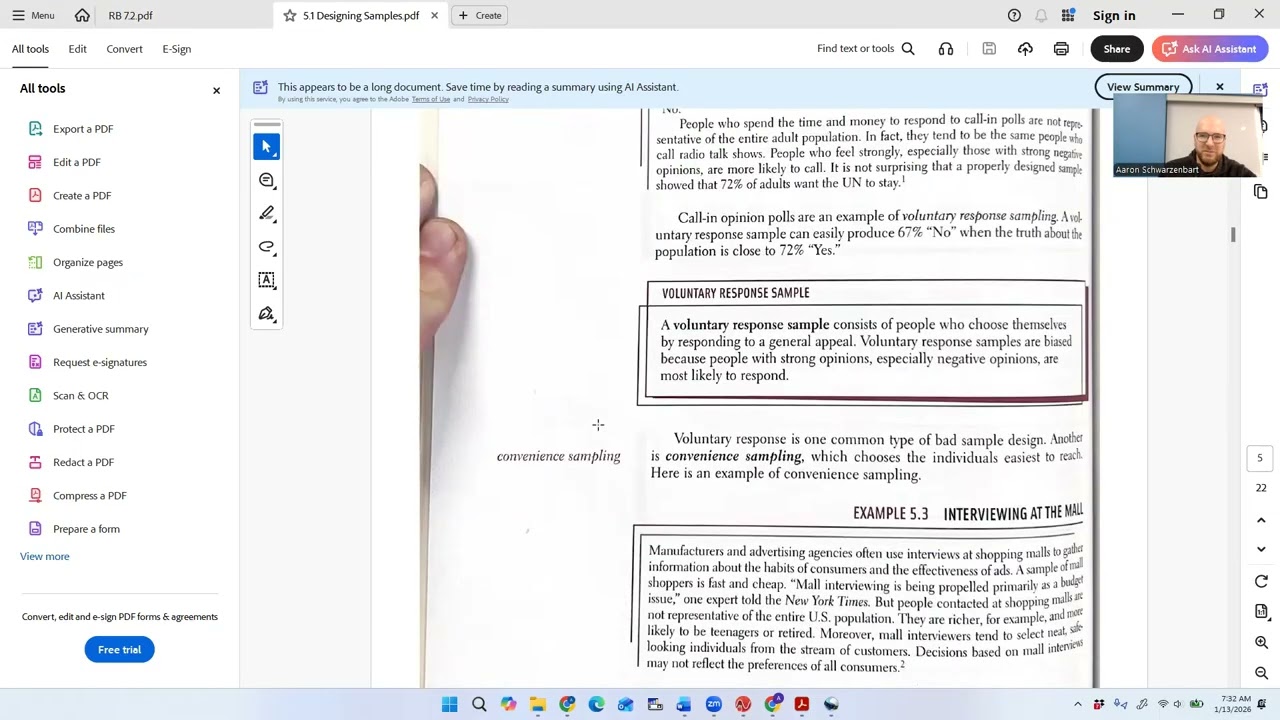Screen dimensions: 1280x720
Task: Open the help question-mark icon
Action: coord(1014,15)
